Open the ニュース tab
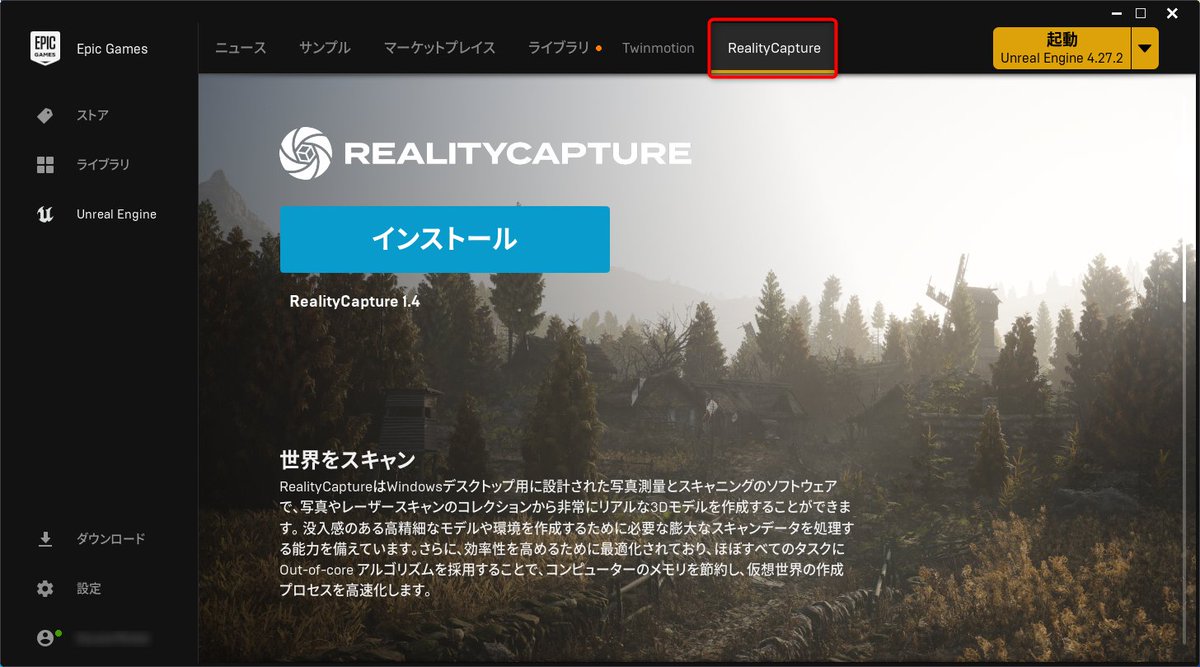The image size is (1200, 667). (x=241, y=48)
